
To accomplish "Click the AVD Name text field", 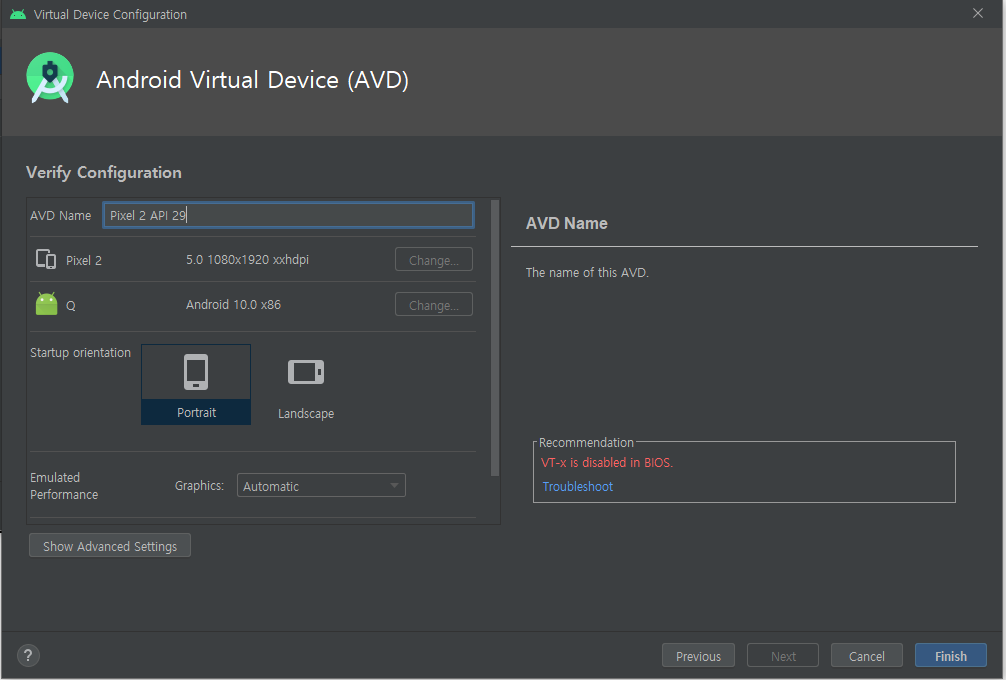I will (288, 215).
